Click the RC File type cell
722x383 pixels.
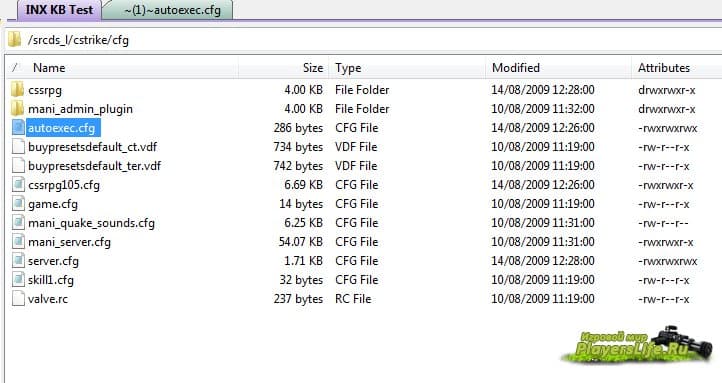tap(353, 299)
